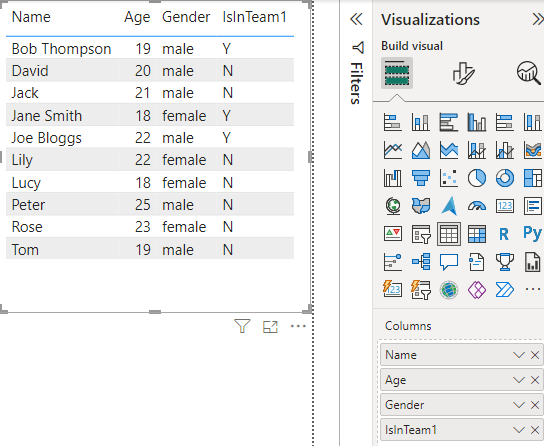Select the Azure map visual
The height and width of the screenshot is (446, 544).
(449, 206)
